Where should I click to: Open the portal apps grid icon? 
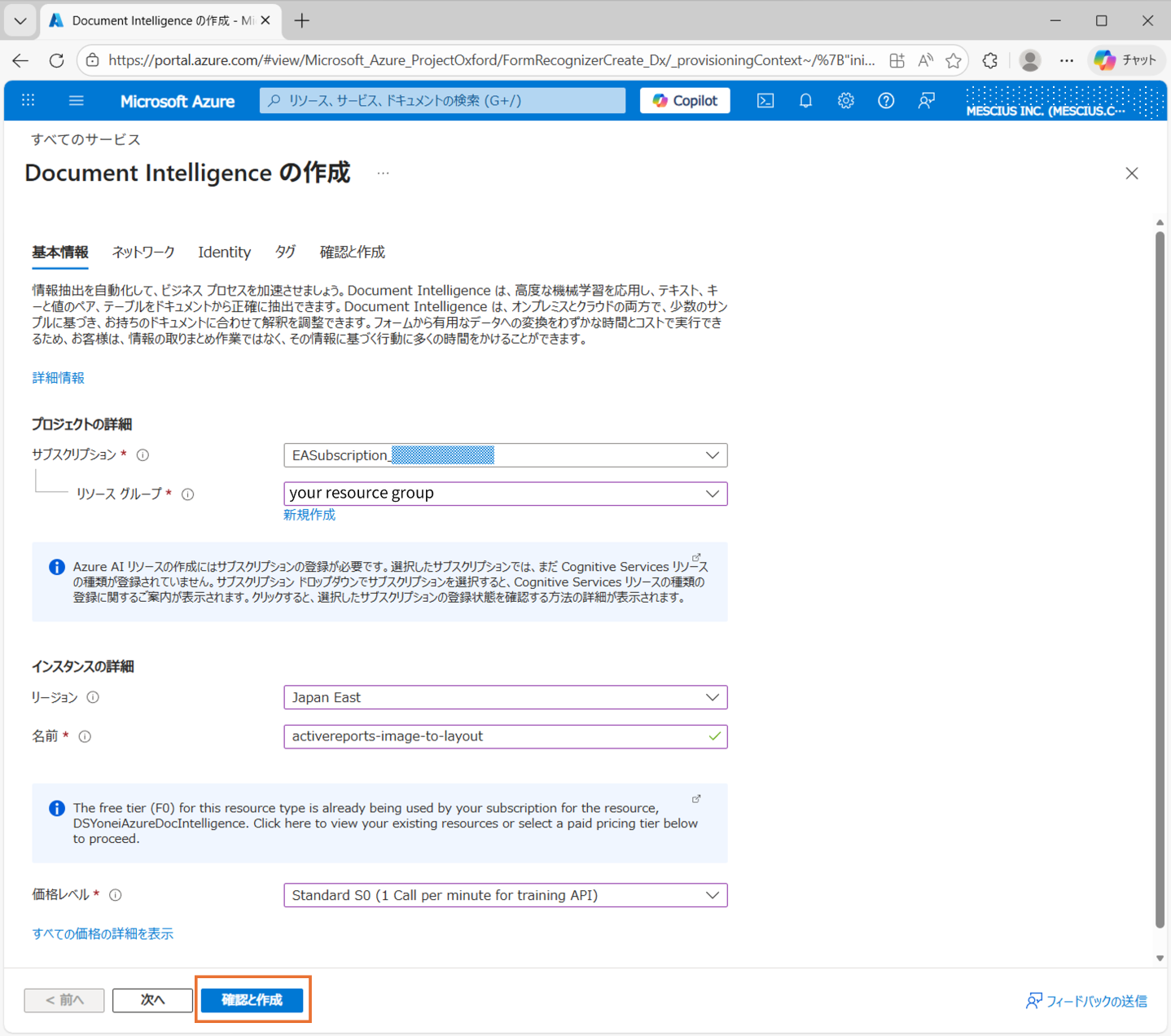pyautogui.click(x=28, y=100)
